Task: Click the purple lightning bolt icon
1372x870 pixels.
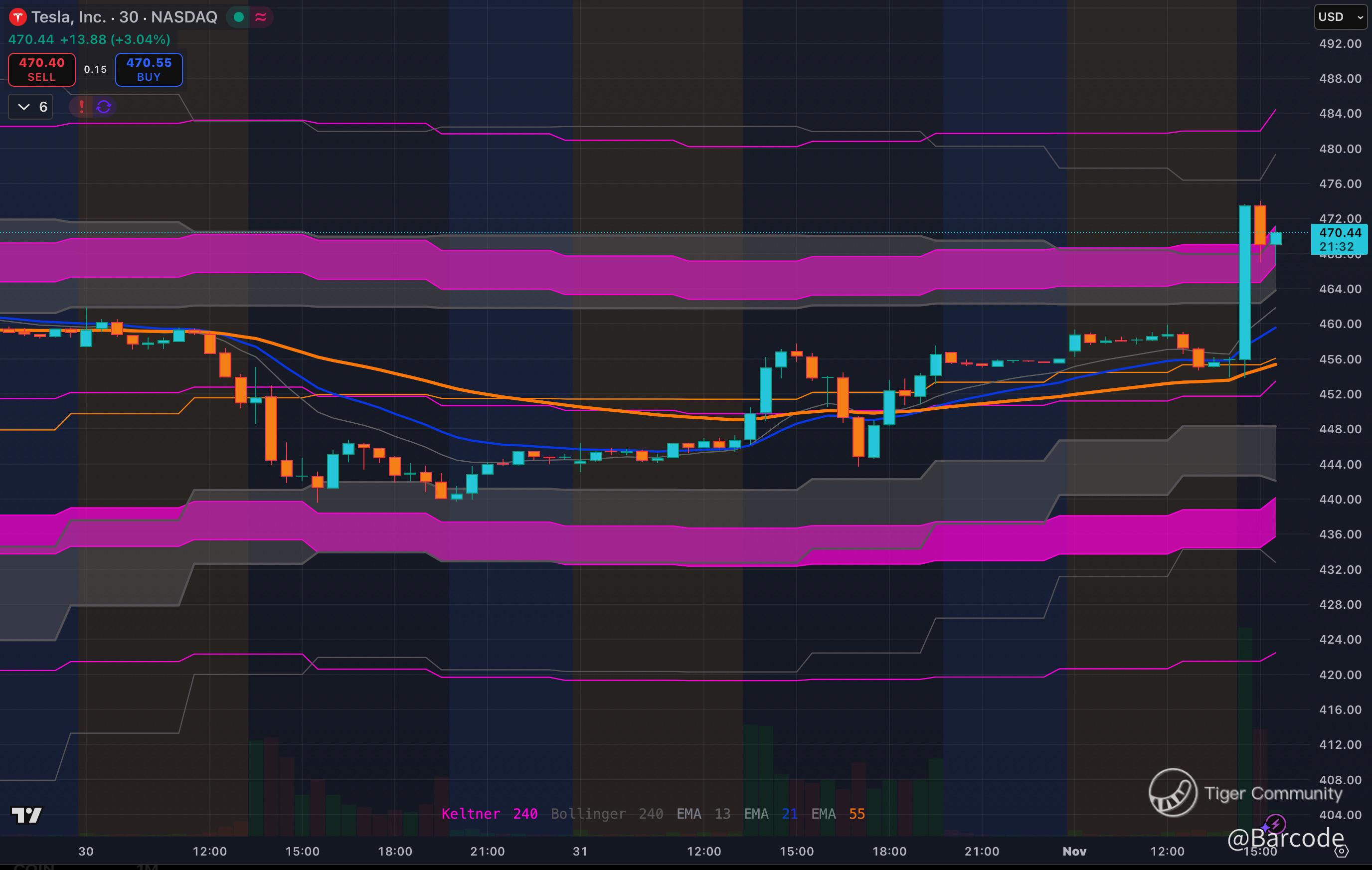Action: pyautogui.click(x=1275, y=824)
